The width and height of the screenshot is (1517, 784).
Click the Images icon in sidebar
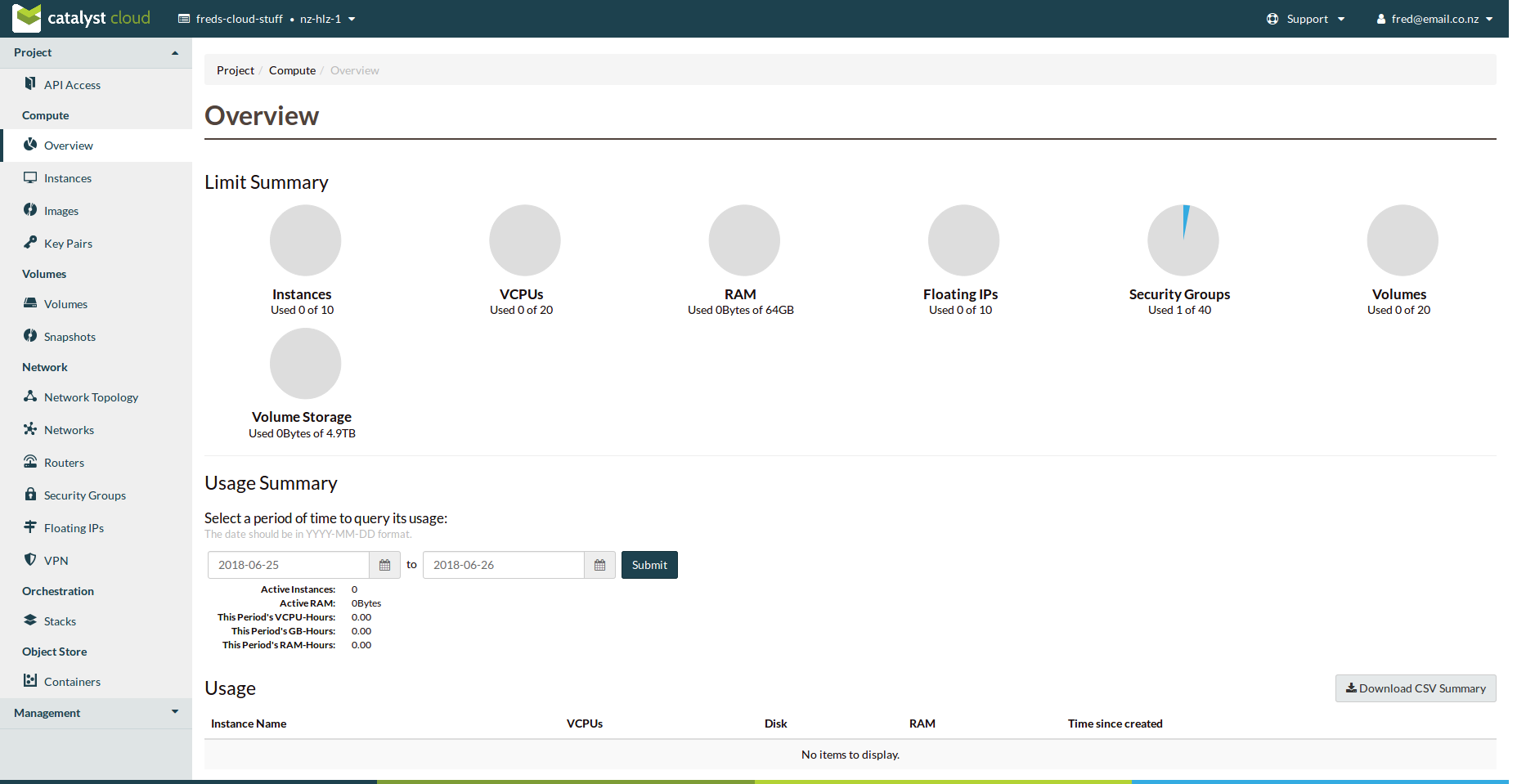(30, 210)
